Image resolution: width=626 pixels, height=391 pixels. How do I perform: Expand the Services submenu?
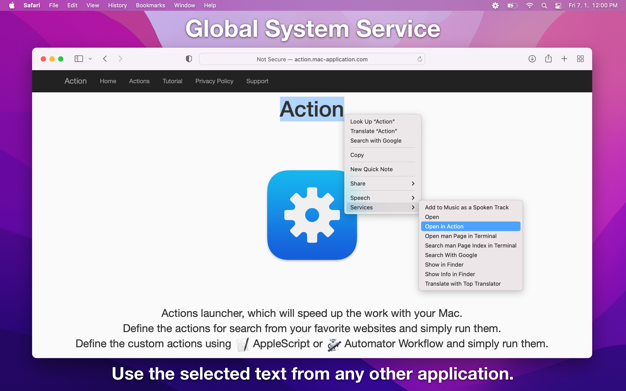click(382, 207)
